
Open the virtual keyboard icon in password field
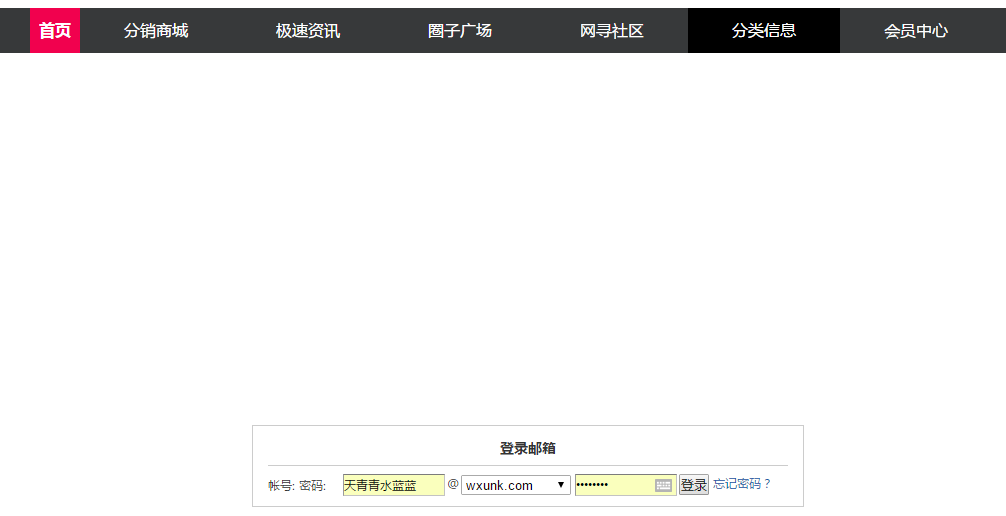coord(663,485)
